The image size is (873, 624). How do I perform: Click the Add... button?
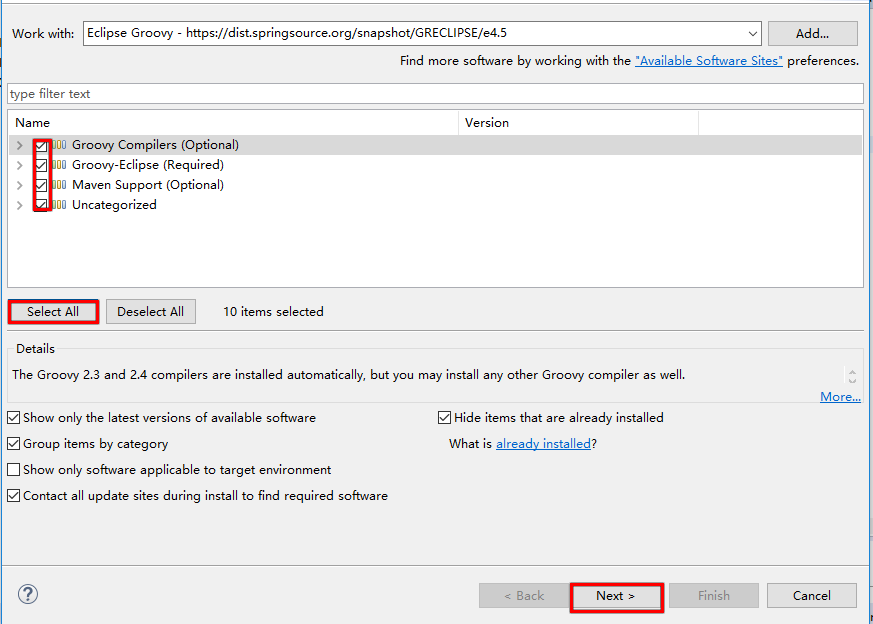click(812, 33)
